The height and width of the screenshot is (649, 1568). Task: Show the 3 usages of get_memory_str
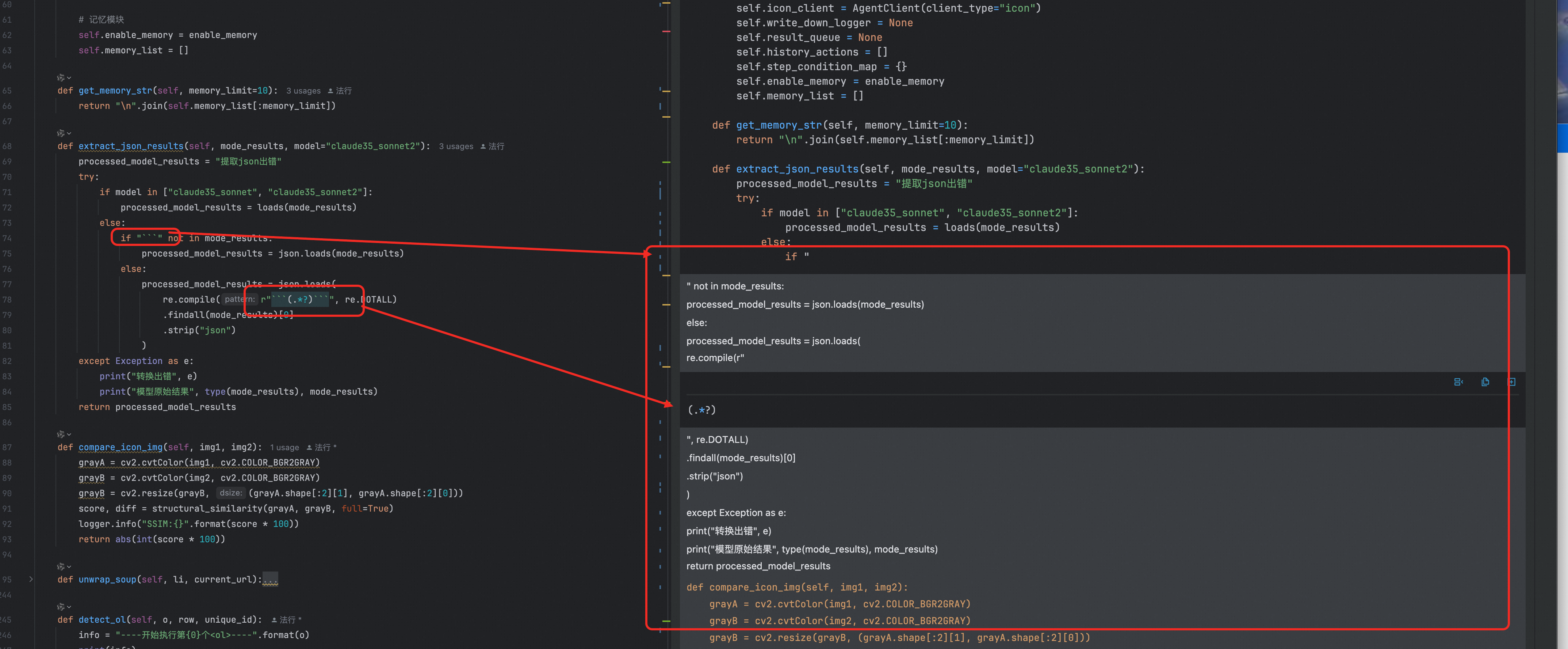[x=303, y=91]
